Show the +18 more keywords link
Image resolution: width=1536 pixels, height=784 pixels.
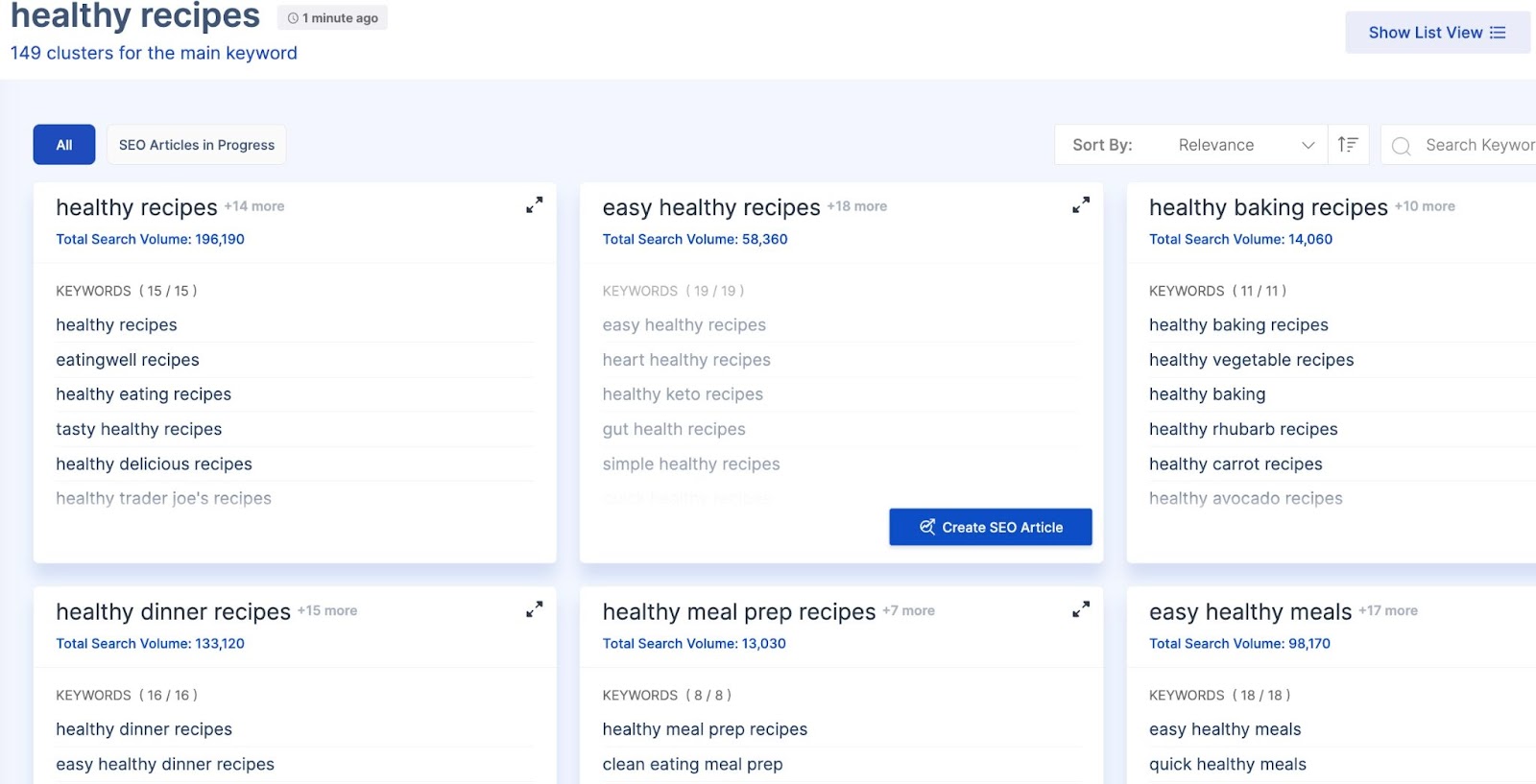tap(856, 206)
